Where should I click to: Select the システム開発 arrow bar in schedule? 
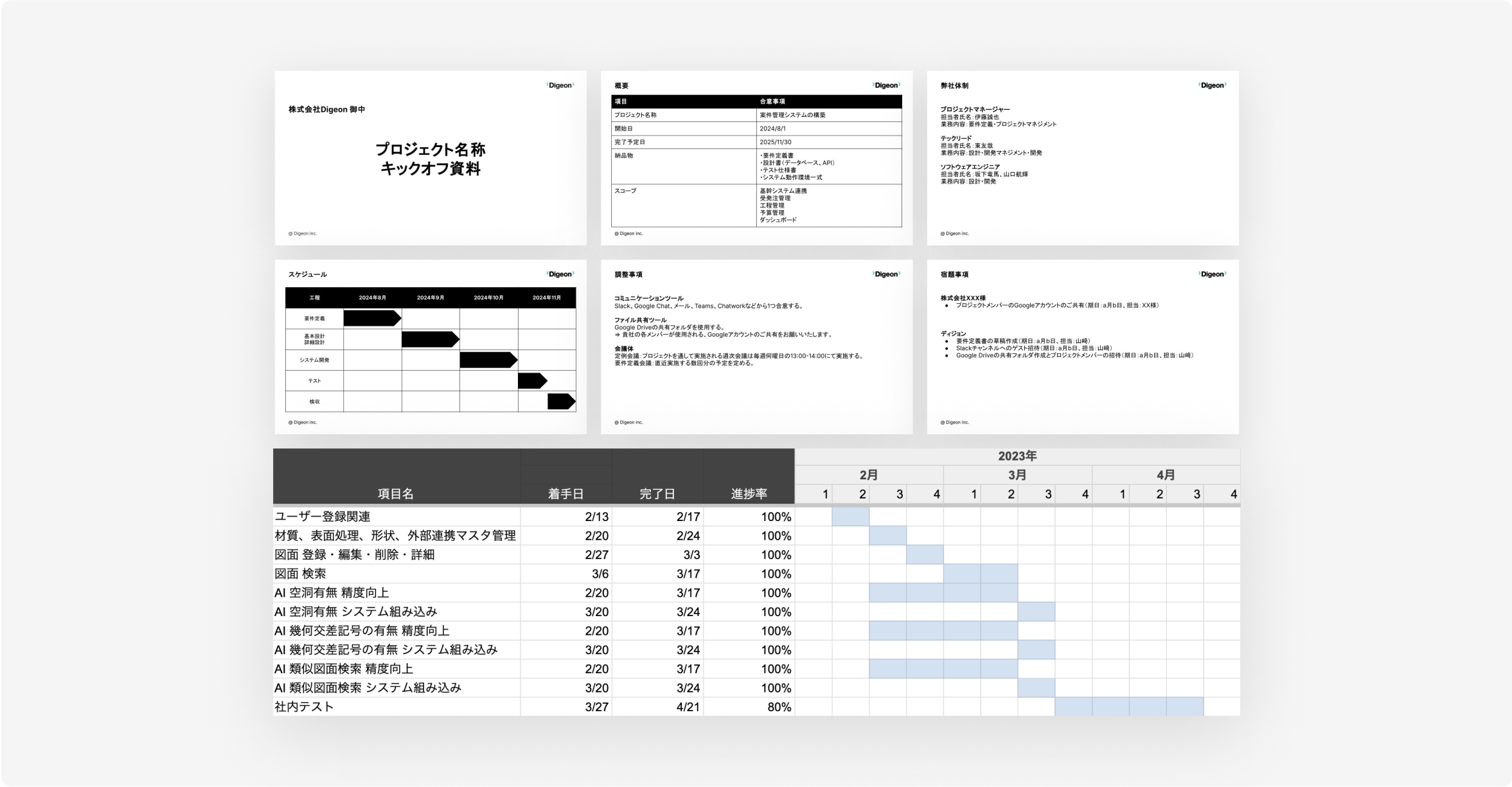point(487,360)
